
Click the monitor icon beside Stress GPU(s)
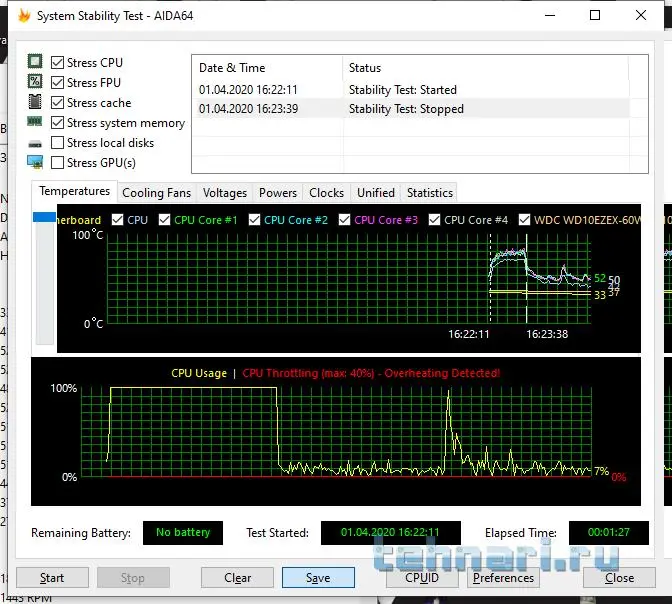pos(35,162)
